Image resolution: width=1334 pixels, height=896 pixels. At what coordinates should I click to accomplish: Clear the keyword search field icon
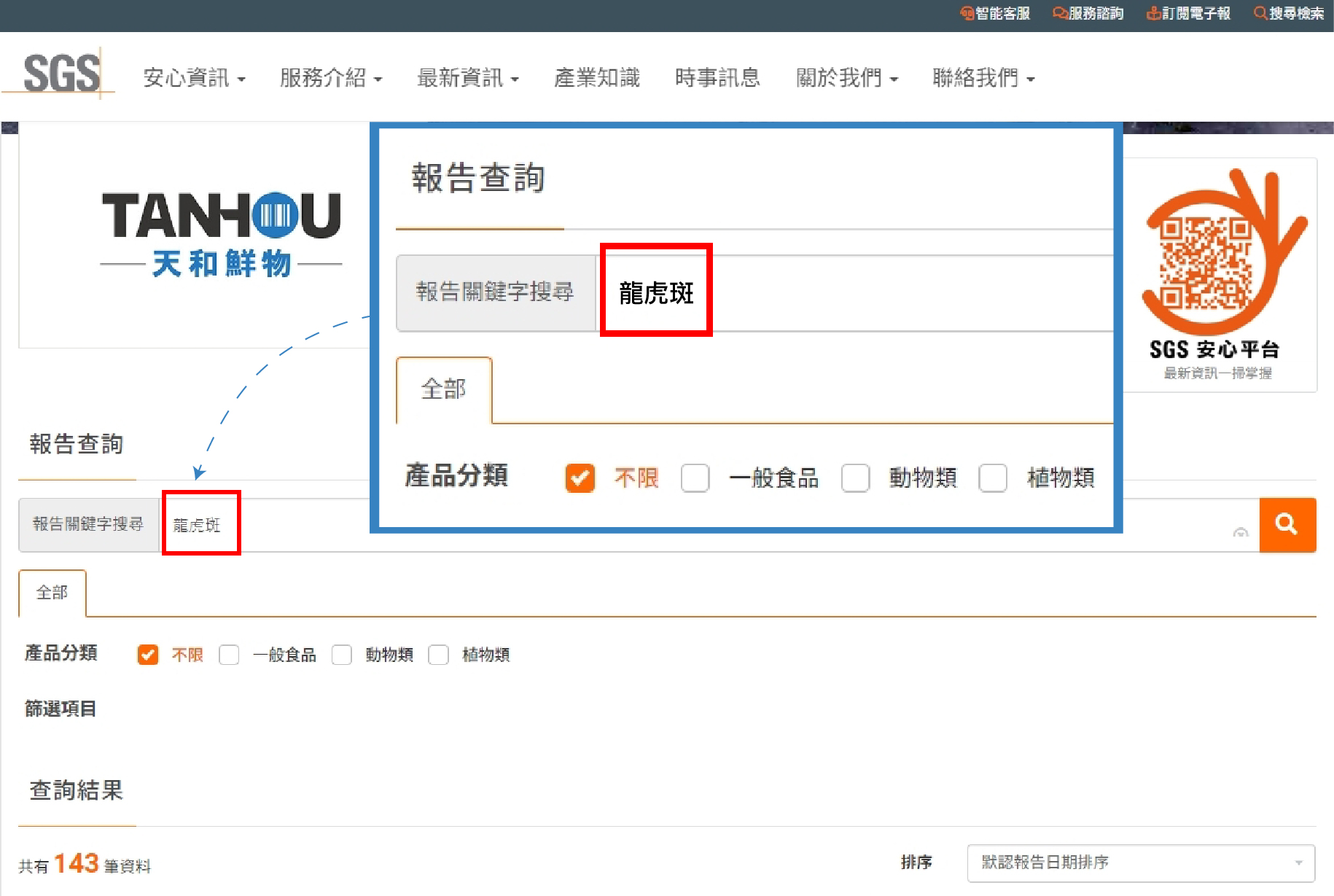(1240, 533)
